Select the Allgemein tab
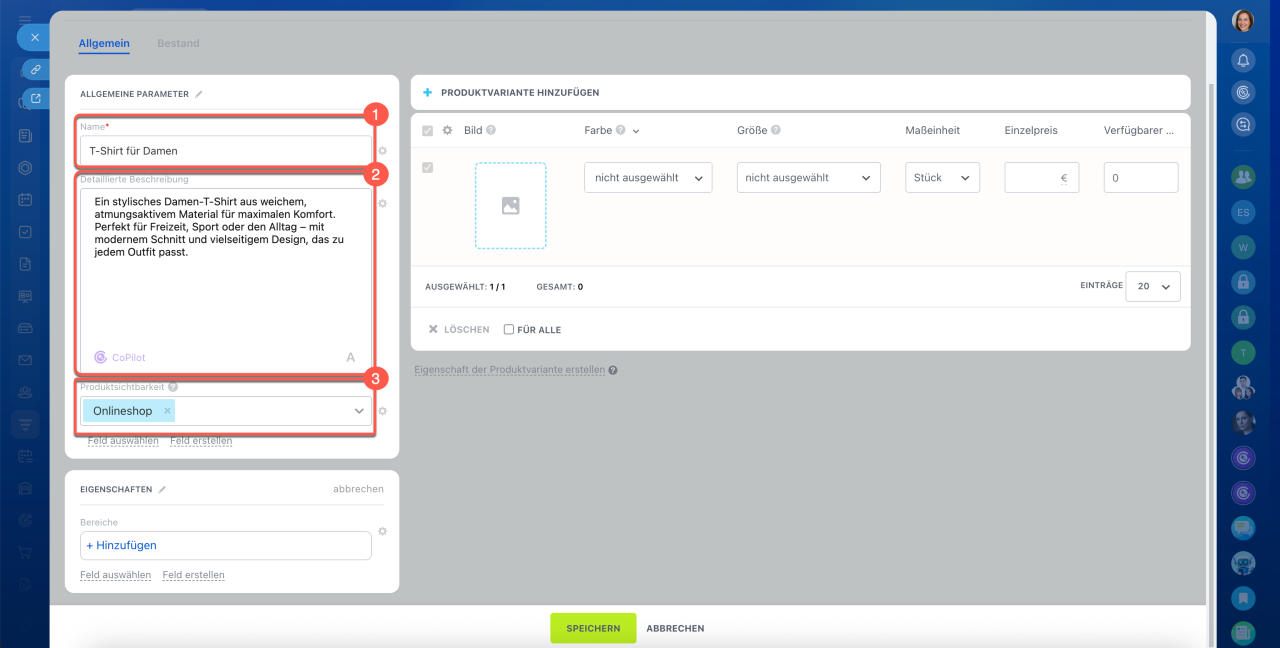Screen dimensions: 1280x648 tap(104, 43)
